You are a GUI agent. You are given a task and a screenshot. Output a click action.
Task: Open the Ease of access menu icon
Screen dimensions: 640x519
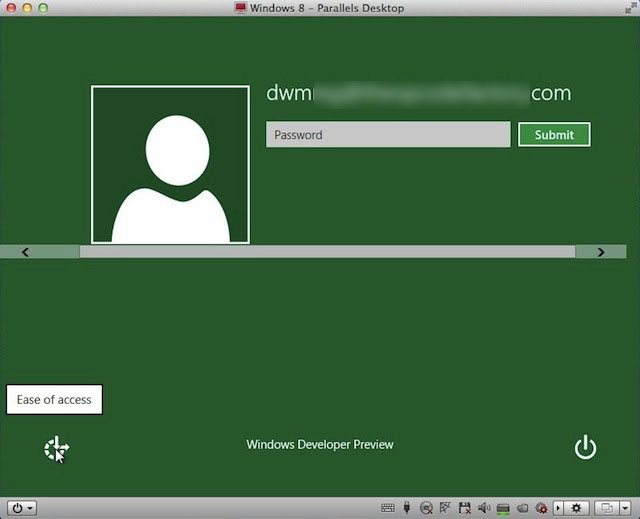[56, 449]
